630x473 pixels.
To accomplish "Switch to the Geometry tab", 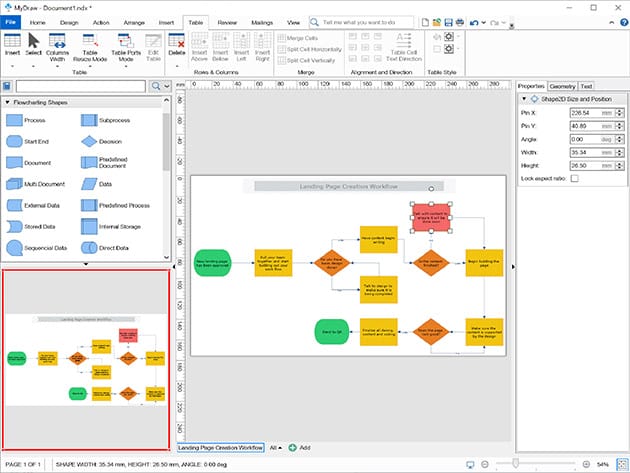I will click(x=561, y=86).
